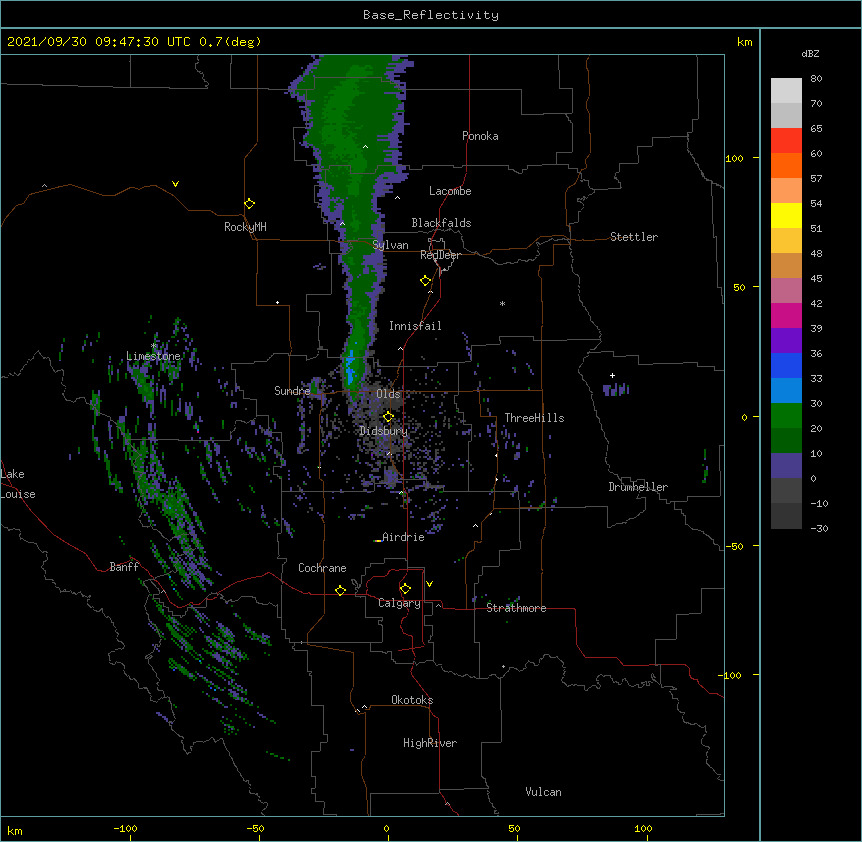Click the dBZ legend heading
862x842 pixels.
[x=810, y=53]
